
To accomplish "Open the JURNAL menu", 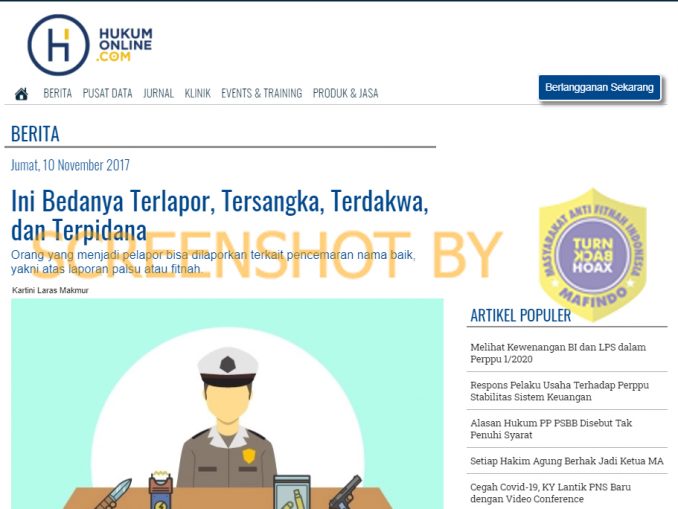I will [x=158, y=93].
